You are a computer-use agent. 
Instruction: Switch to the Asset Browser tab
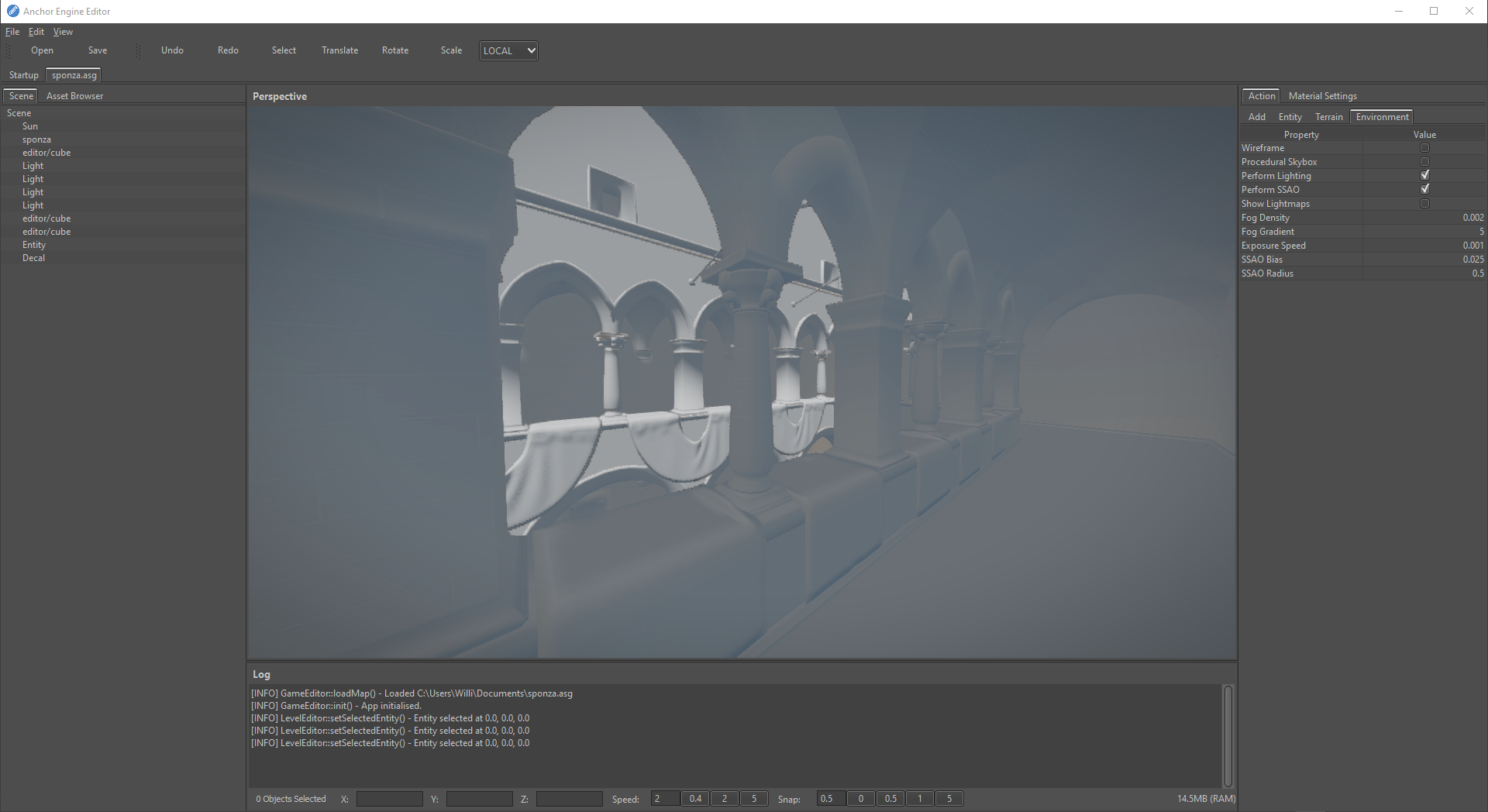[x=74, y=96]
